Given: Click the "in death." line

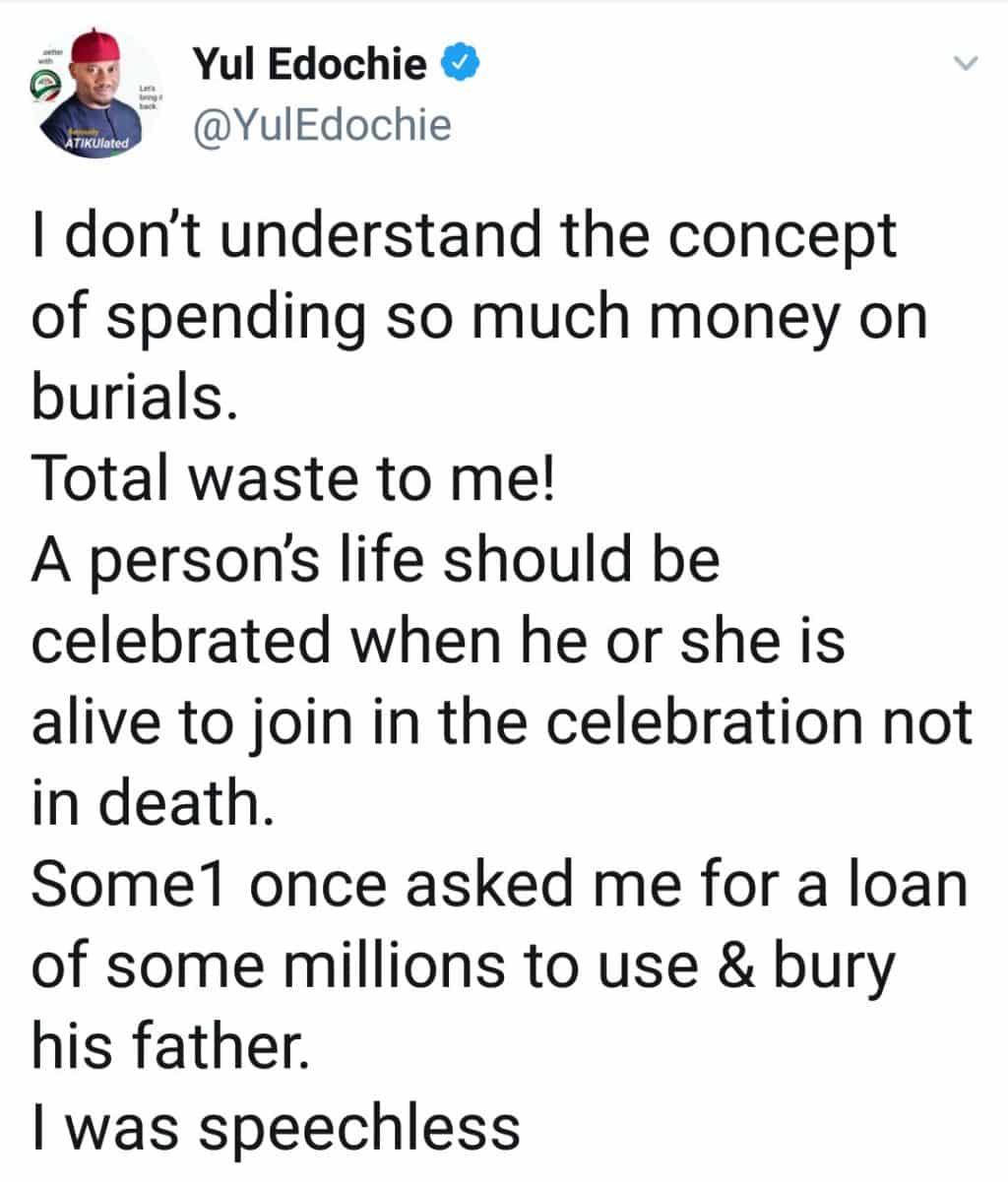Looking at the screenshot, I should 150,803.
